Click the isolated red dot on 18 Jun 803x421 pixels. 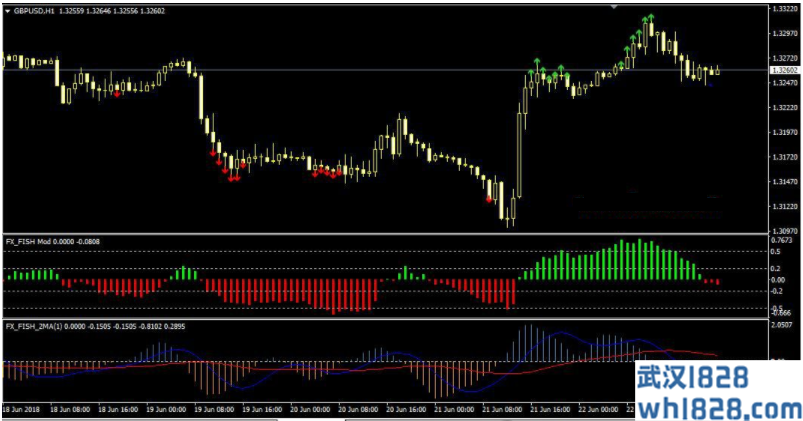point(119,93)
